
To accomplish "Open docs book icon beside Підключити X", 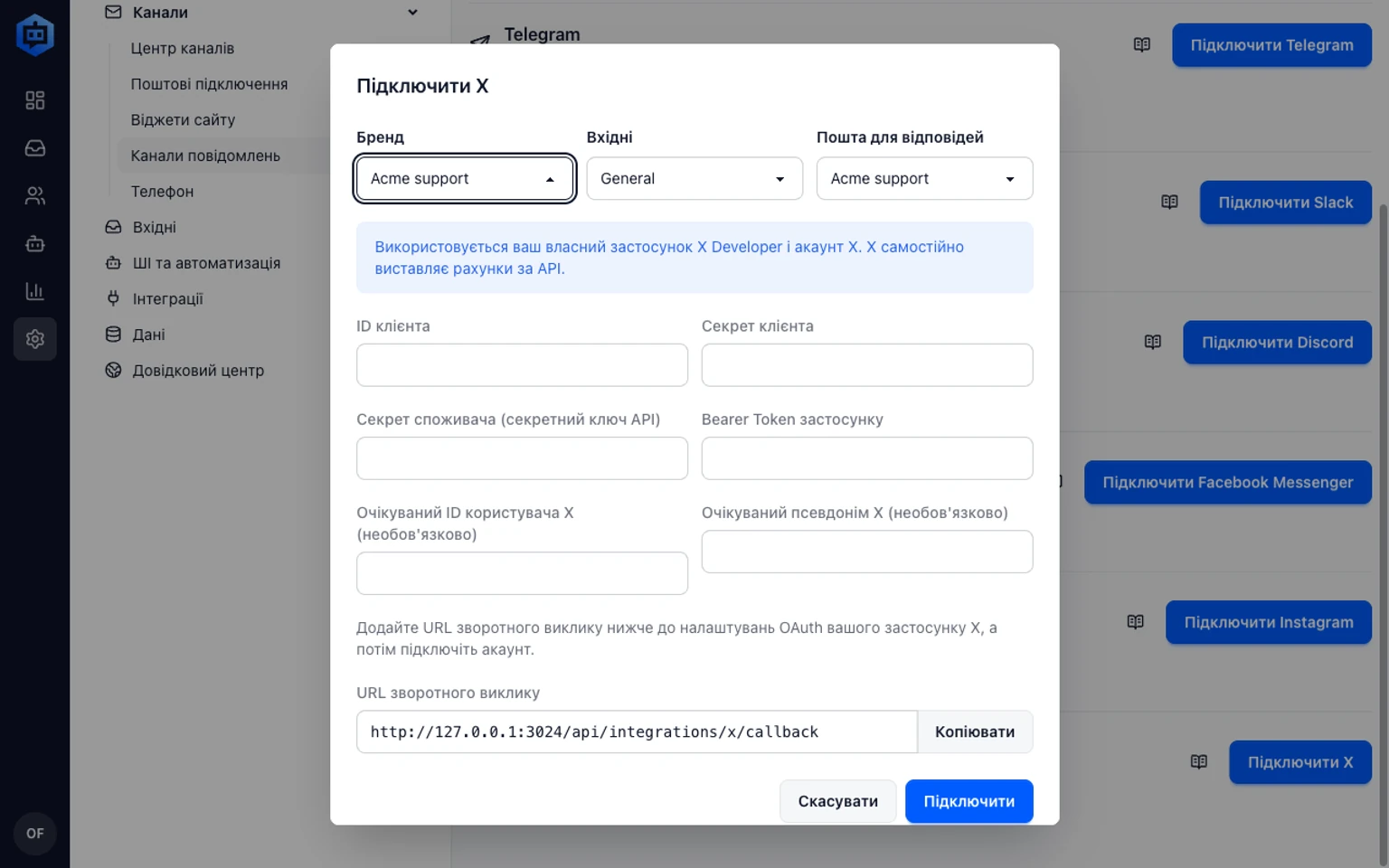I will pyautogui.click(x=1199, y=762).
